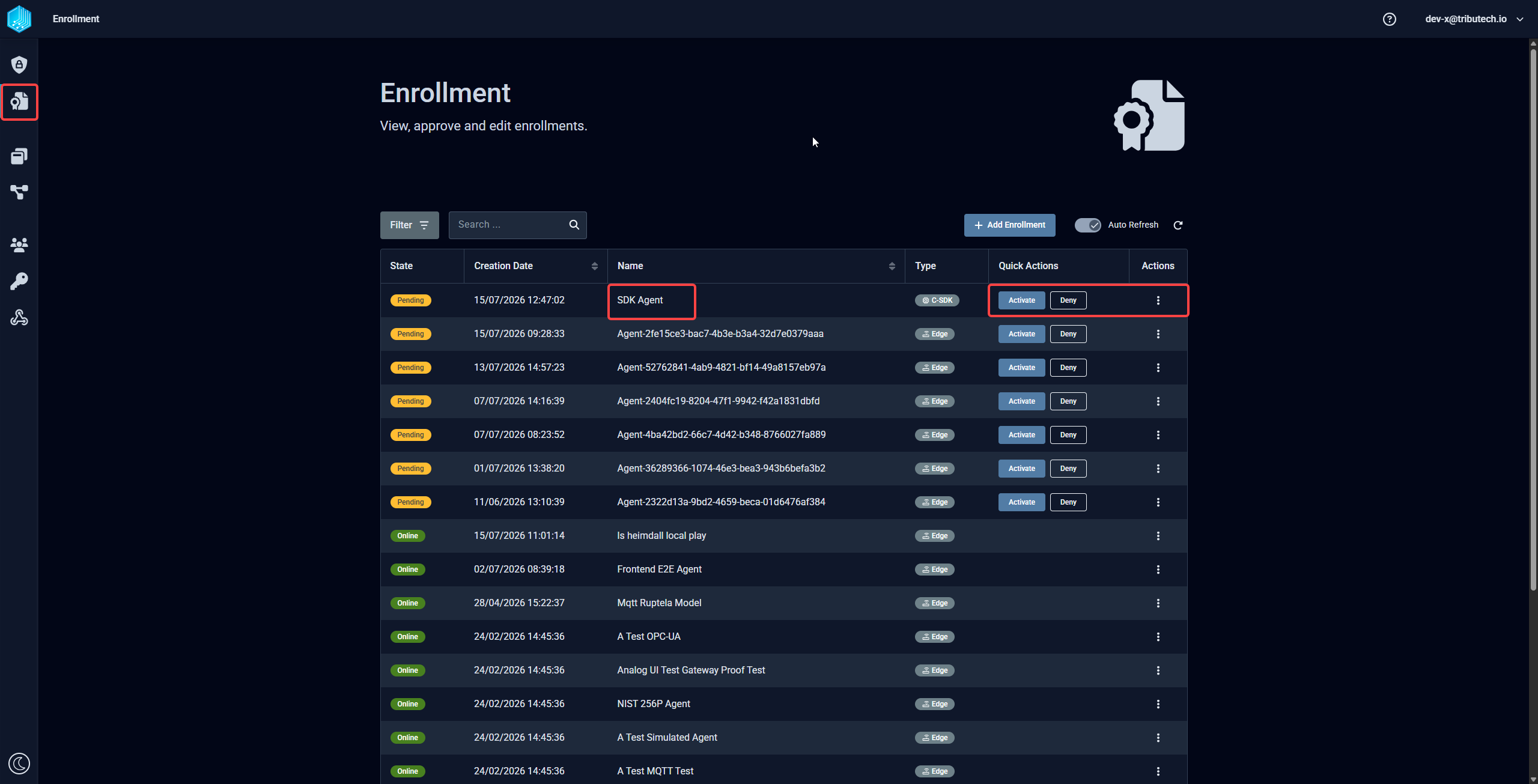Screen dimensions: 1538x784
Task: Click the manual refresh icon
Action: tap(1178, 225)
